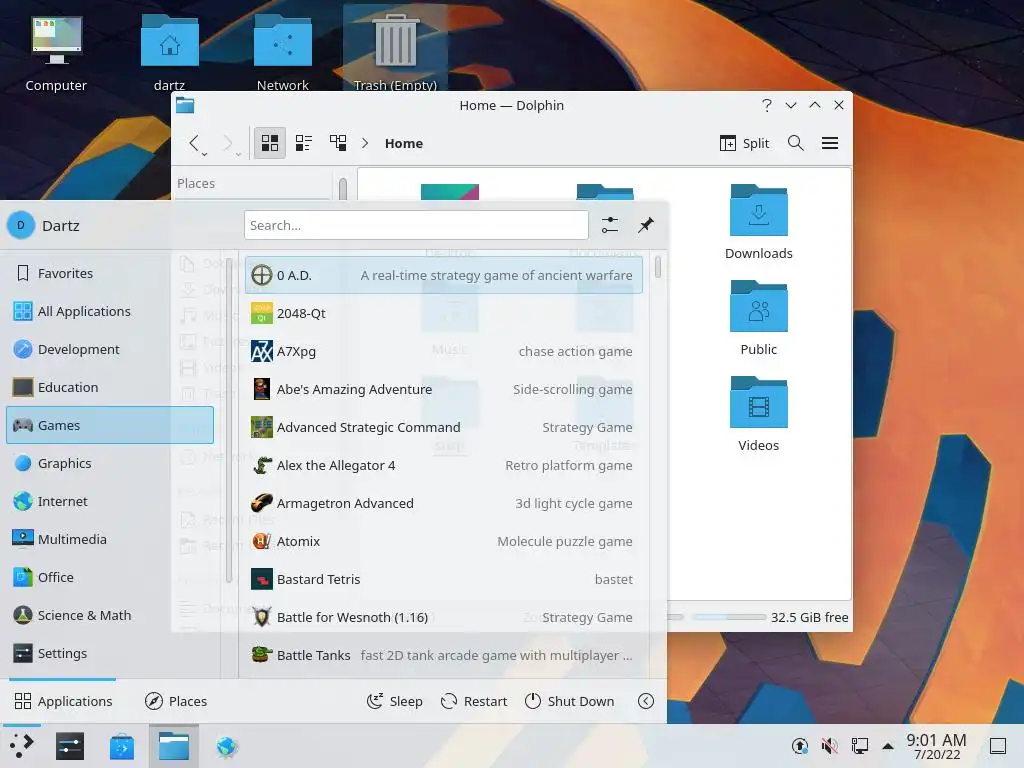Image resolution: width=1024 pixels, height=768 pixels.
Task: Select Multimedia category
Action: [x=110, y=539]
